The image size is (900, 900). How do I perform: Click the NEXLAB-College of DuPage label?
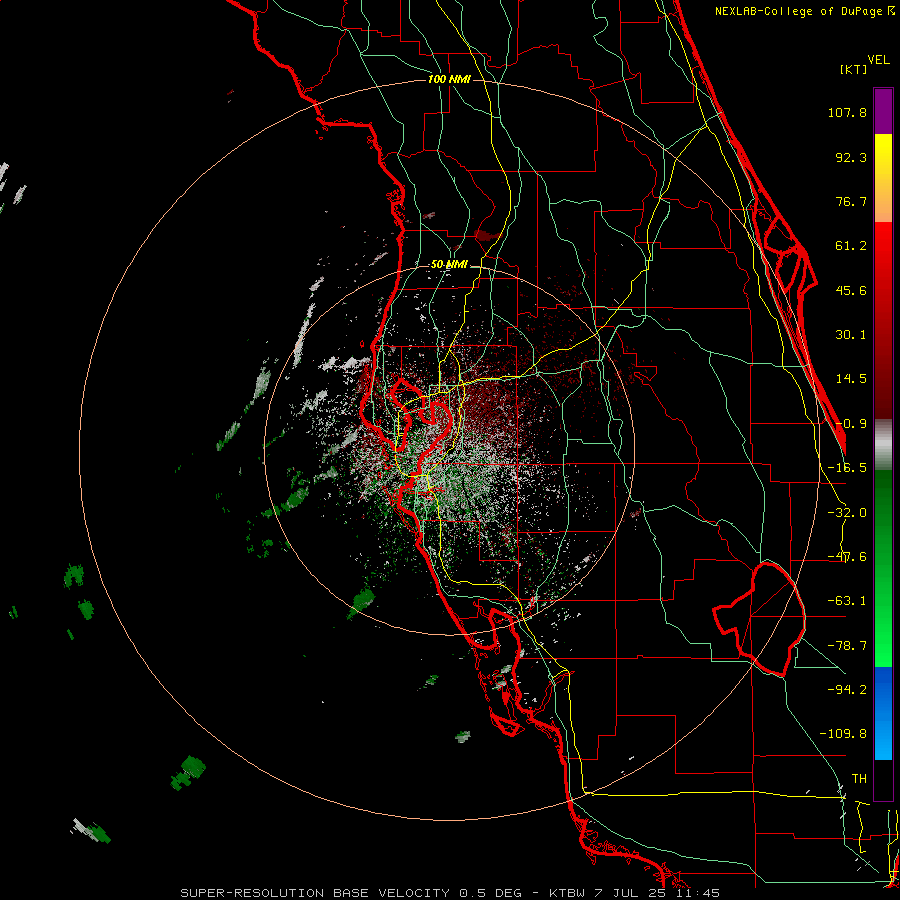(805, 11)
